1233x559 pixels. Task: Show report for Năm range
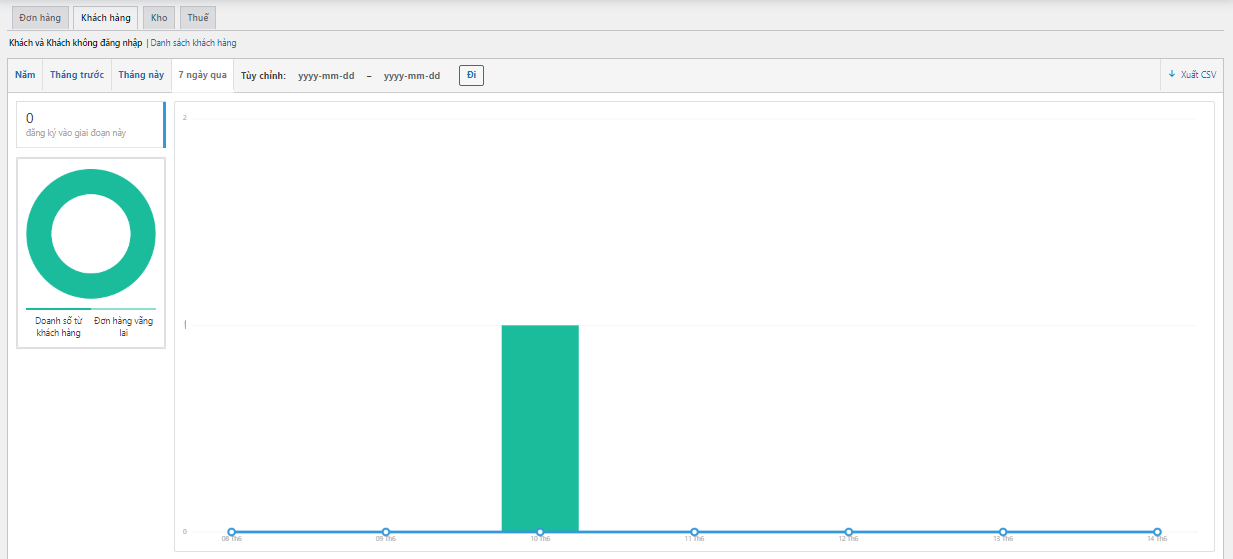pyautogui.click(x=25, y=75)
